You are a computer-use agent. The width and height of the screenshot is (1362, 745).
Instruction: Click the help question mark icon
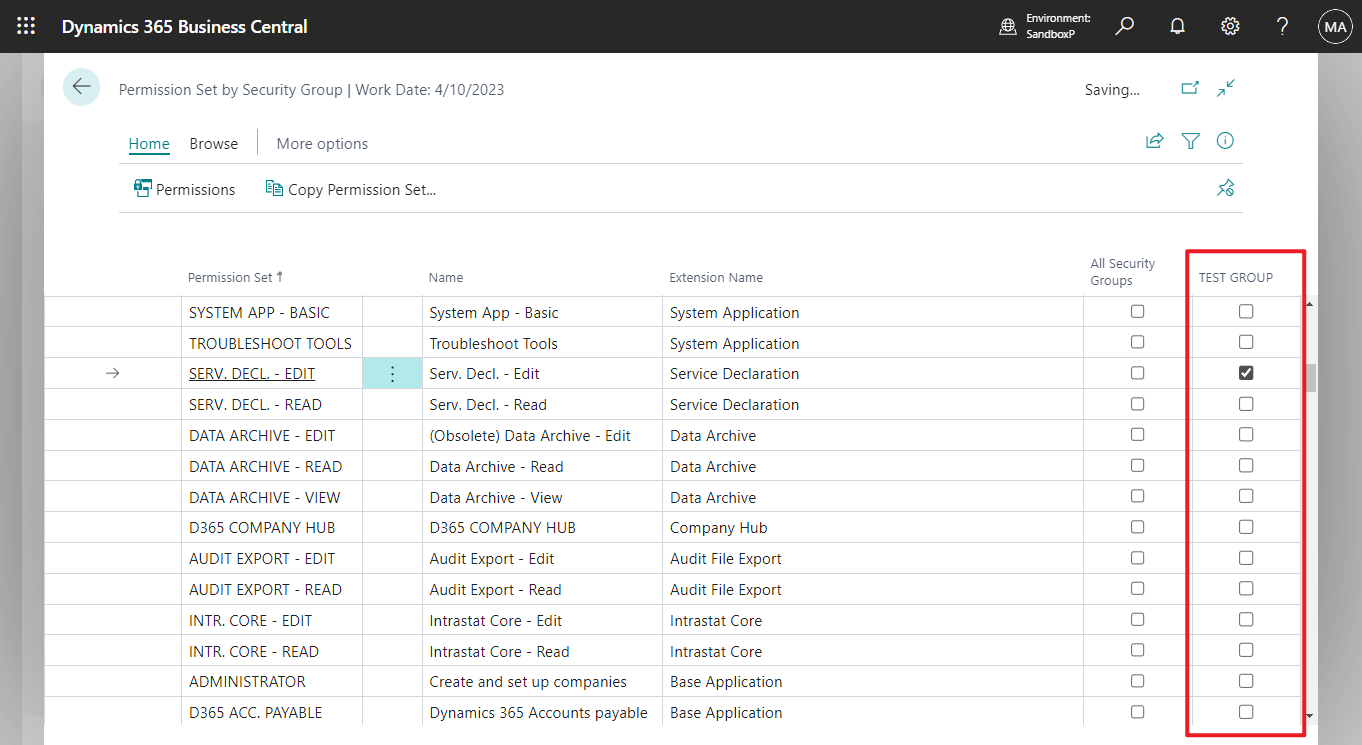tap(1282, 27)
